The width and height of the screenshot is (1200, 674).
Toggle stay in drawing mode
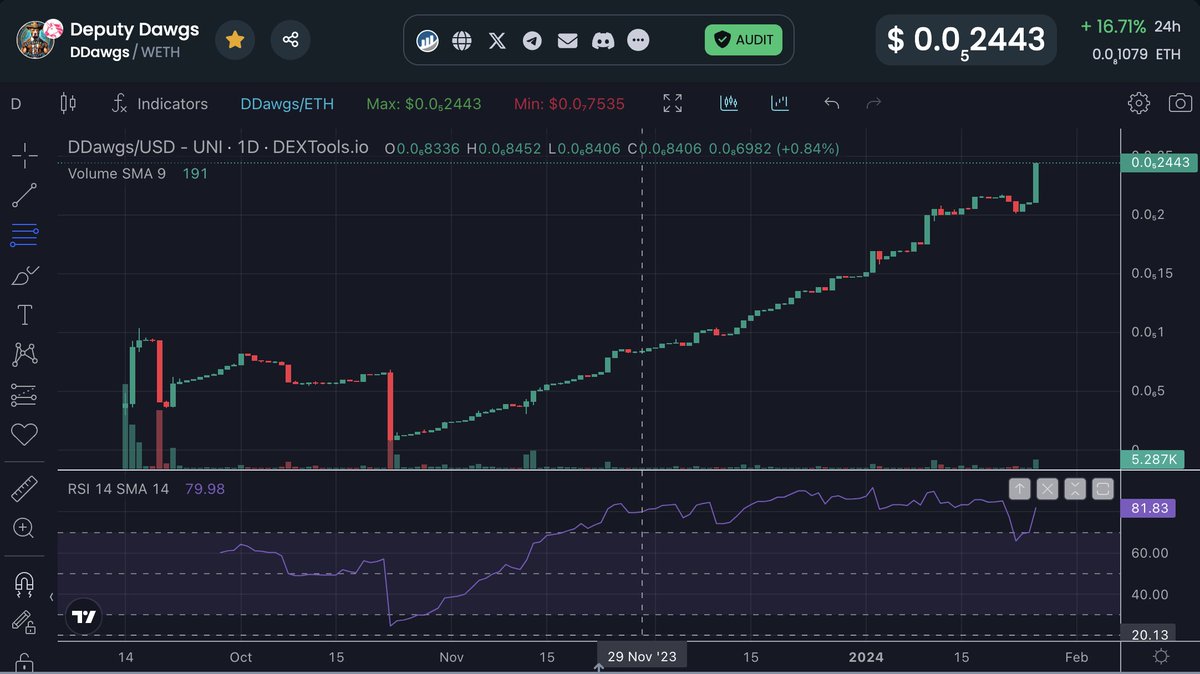pos(25,623)
